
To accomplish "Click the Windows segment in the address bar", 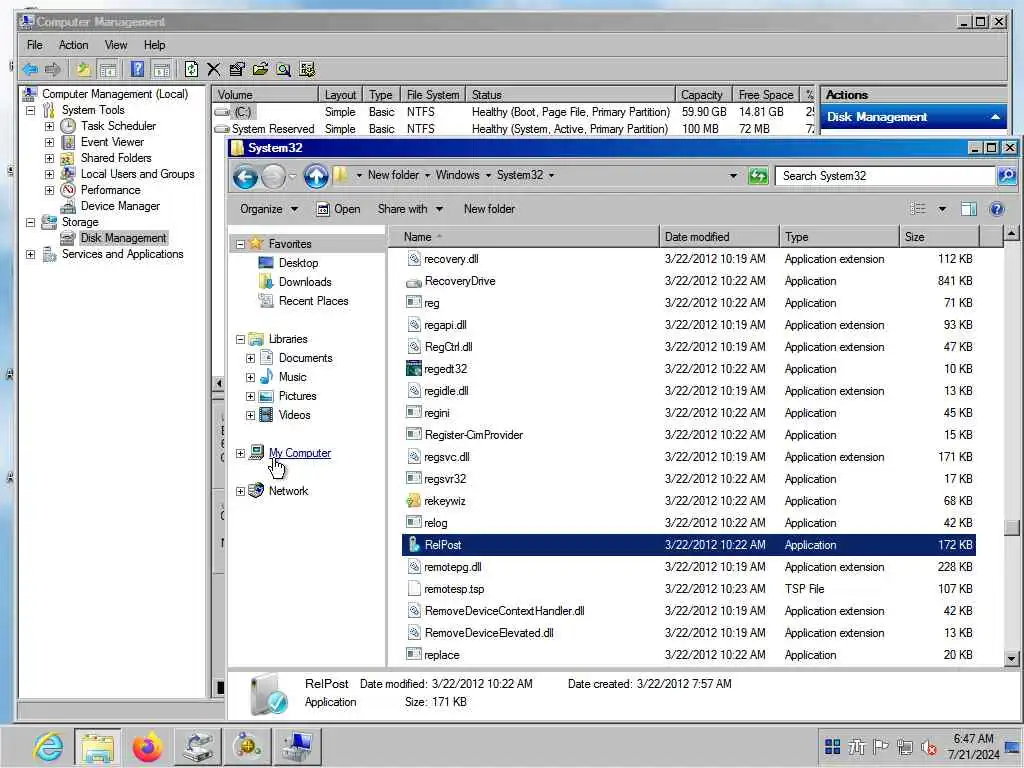I will tap(457, 175).
